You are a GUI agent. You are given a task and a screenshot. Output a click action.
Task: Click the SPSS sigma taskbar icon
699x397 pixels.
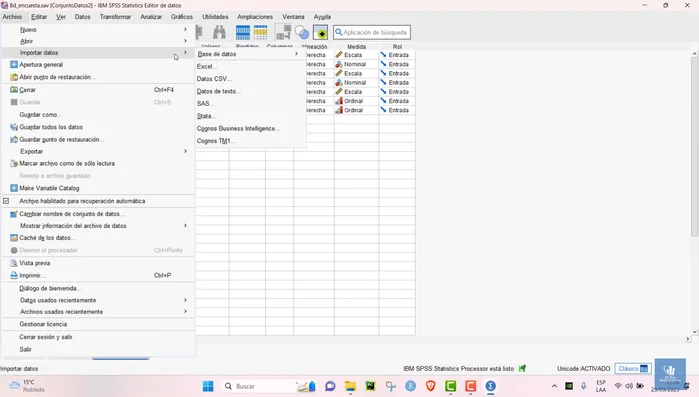490,386
